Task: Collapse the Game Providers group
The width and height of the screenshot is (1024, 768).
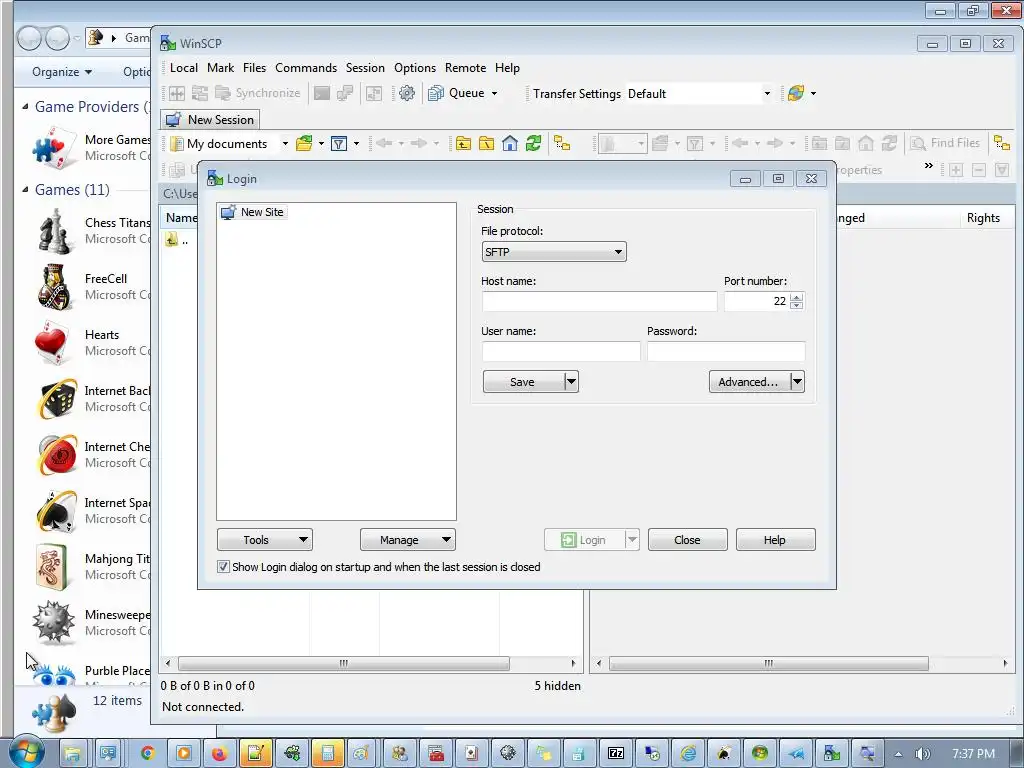Action: (x=25, y=106)
